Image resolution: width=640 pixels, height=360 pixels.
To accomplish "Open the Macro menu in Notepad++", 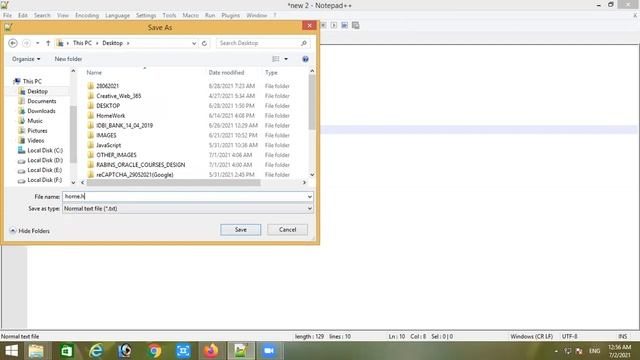I will pyautogui.click(x=190, y=16).
